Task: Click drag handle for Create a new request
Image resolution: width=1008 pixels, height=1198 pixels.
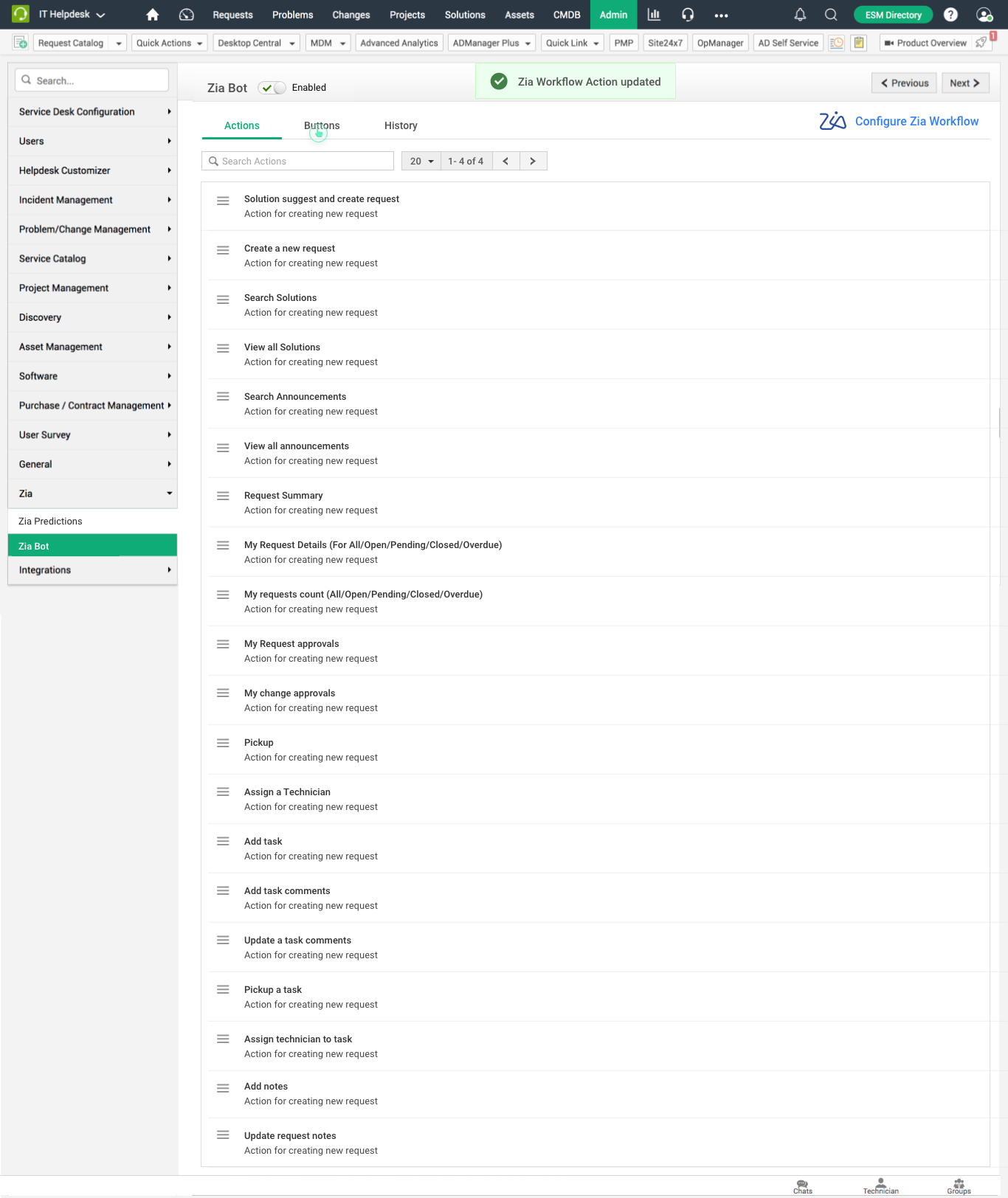Action: coord(223,251)
